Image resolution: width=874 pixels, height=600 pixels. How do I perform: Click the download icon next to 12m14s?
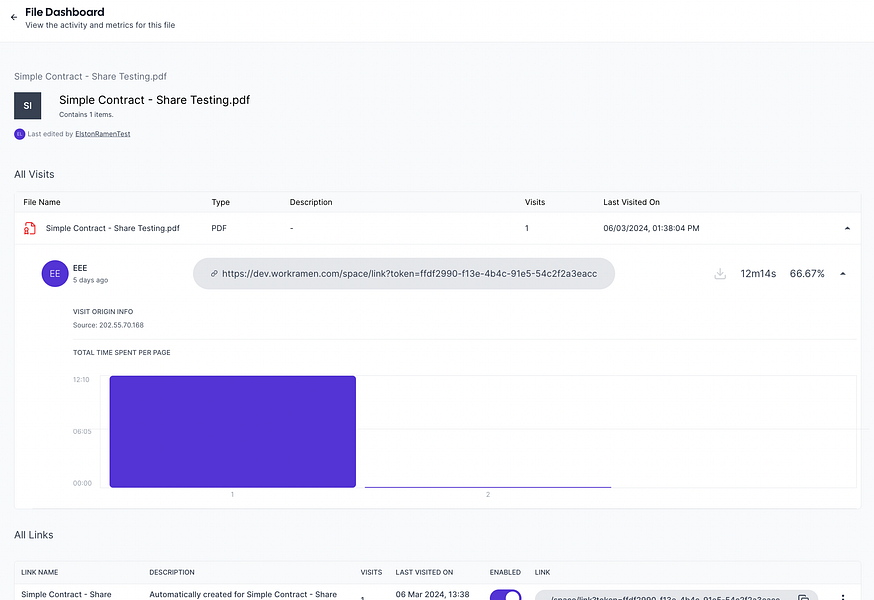pos(720,274)
